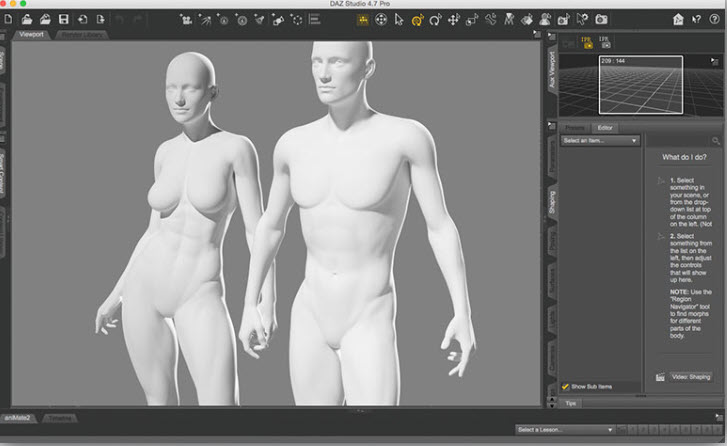Toggle the Show Sub Items checkbox
This screenshot has width=727, height=446.
click(x=566, y=386)
